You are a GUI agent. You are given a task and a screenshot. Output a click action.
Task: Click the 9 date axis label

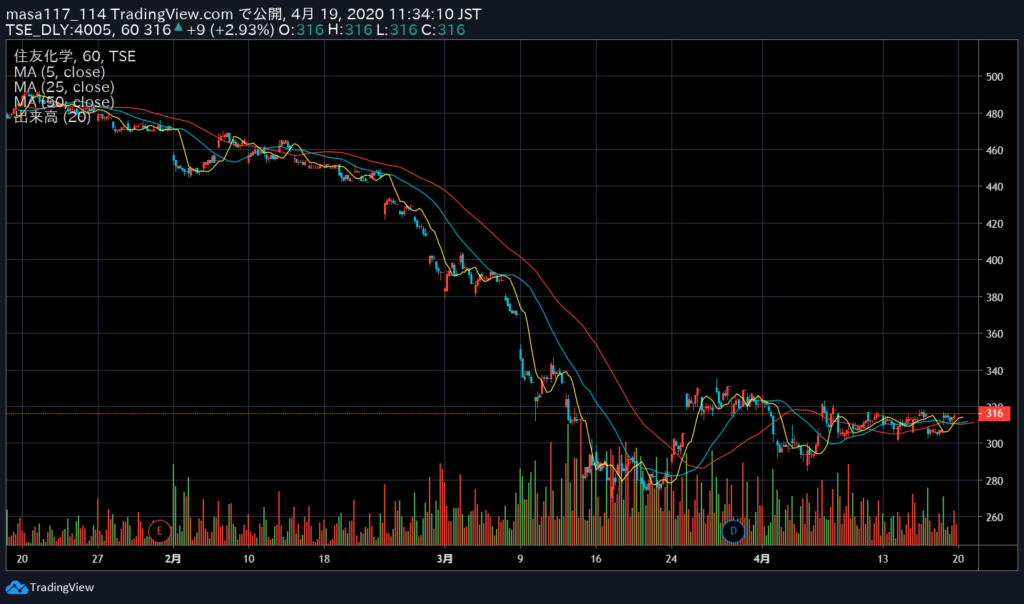click(x=520, y=559)
